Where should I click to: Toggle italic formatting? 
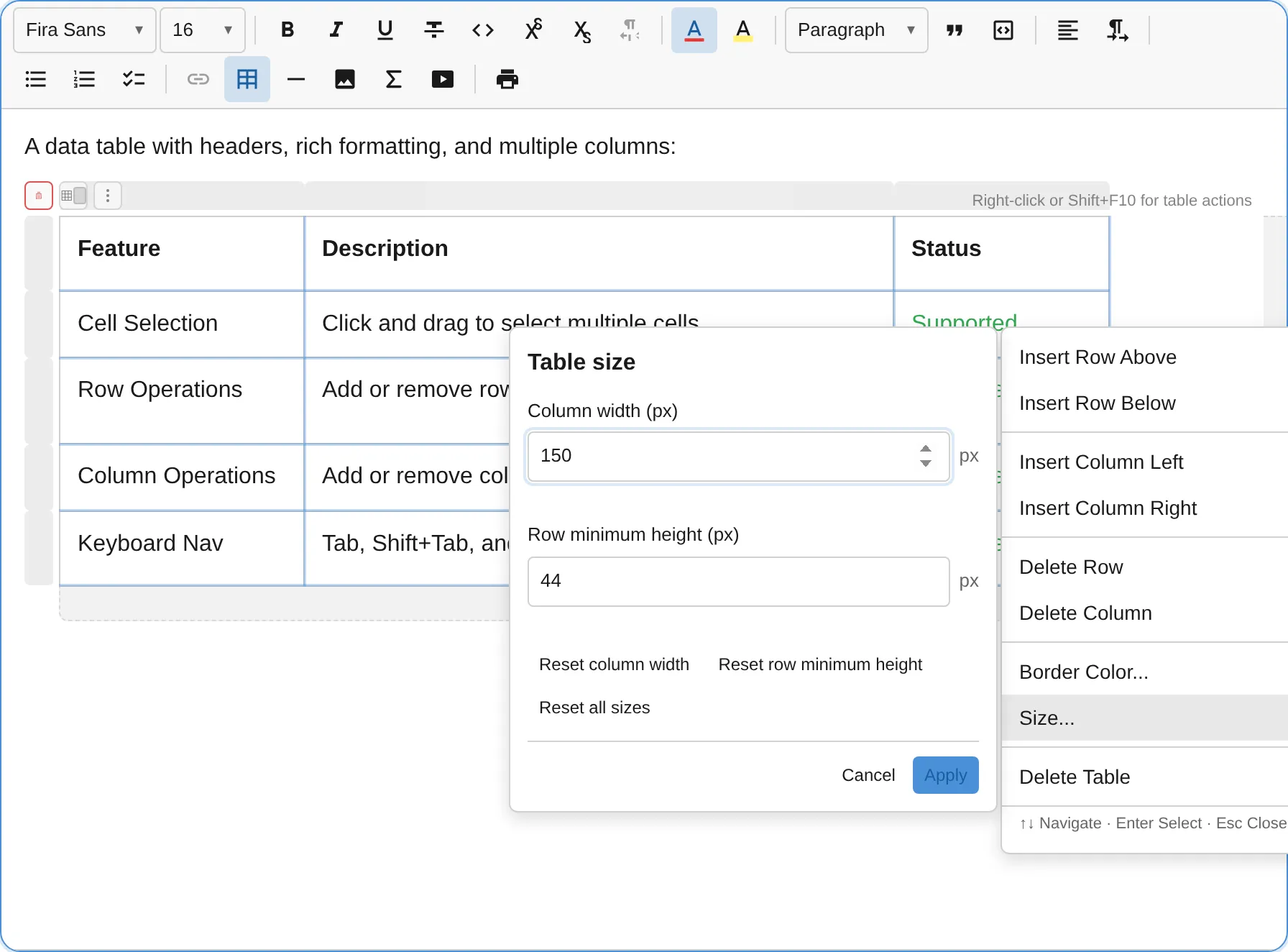336,30
